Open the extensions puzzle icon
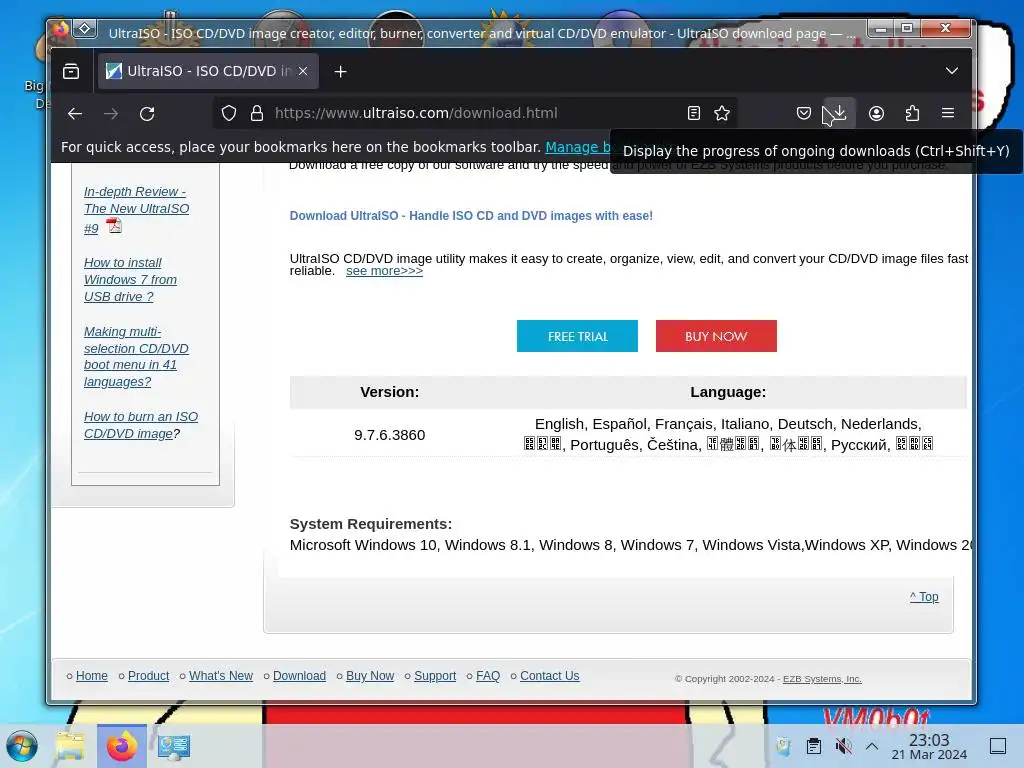Image resolution: width=1024 pixels, height=768 pixels. (x=912, y=113)
